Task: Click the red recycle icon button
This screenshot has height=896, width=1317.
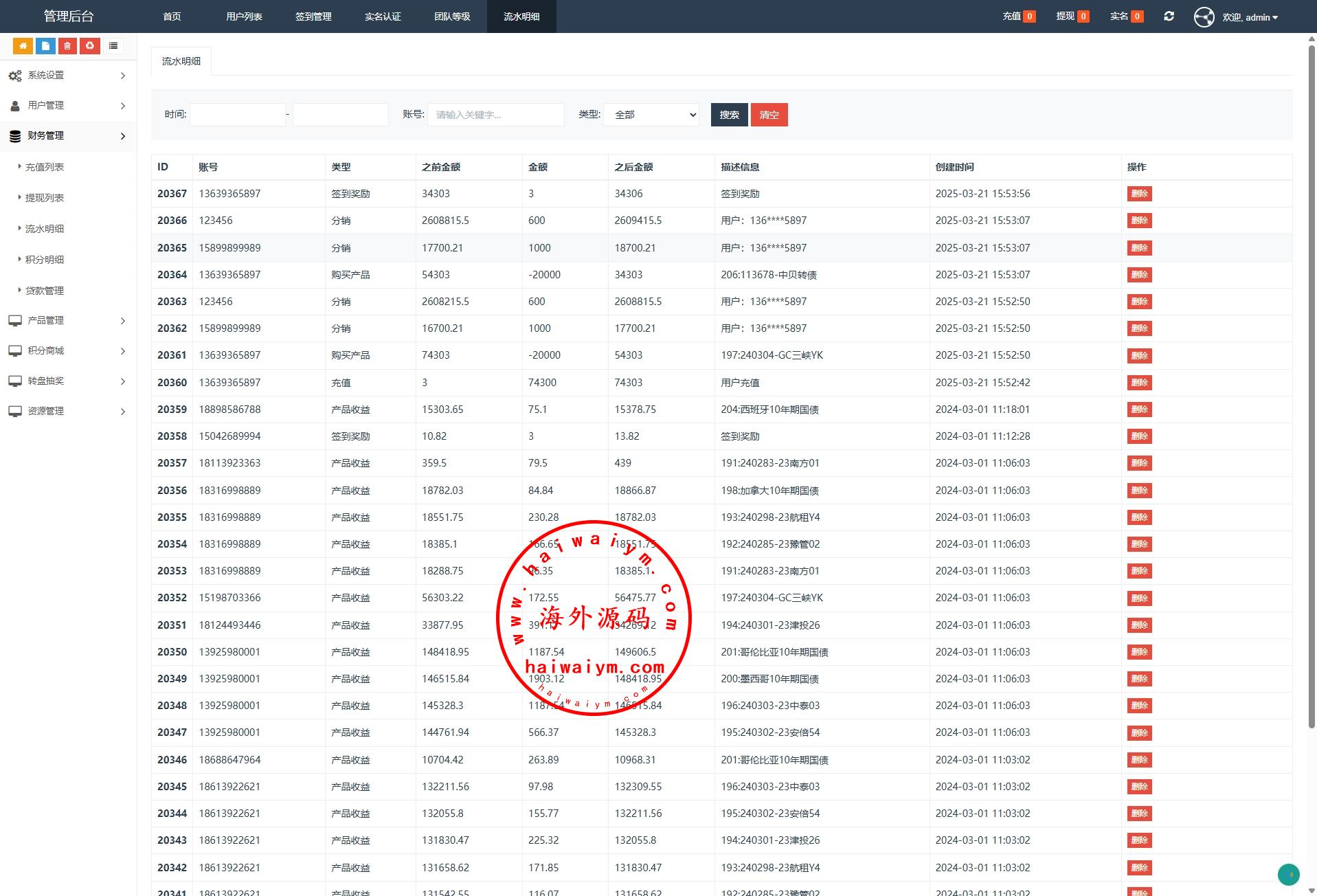Action: point(90,46)
